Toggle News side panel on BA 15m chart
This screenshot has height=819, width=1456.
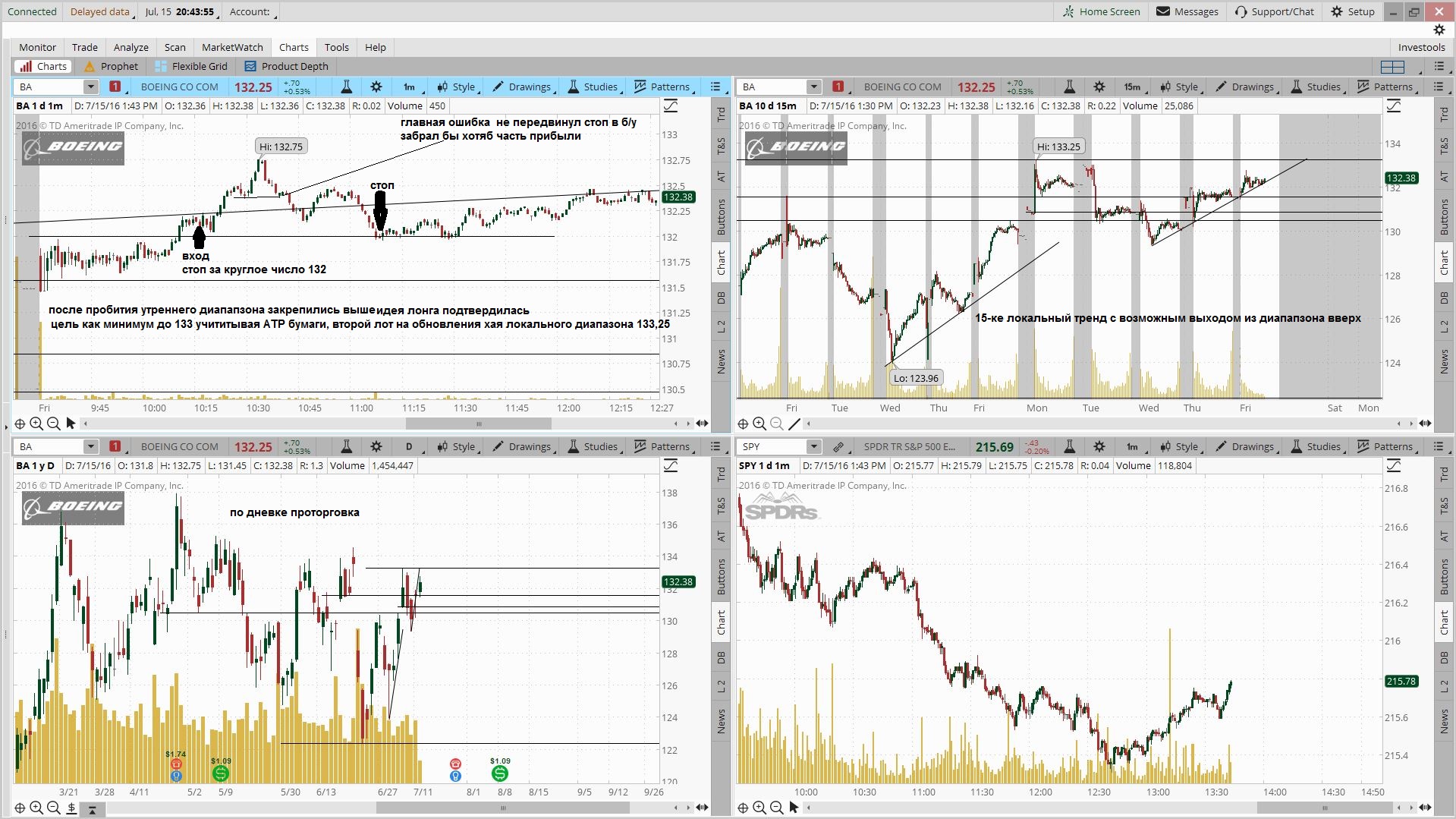coord(1444,361)
